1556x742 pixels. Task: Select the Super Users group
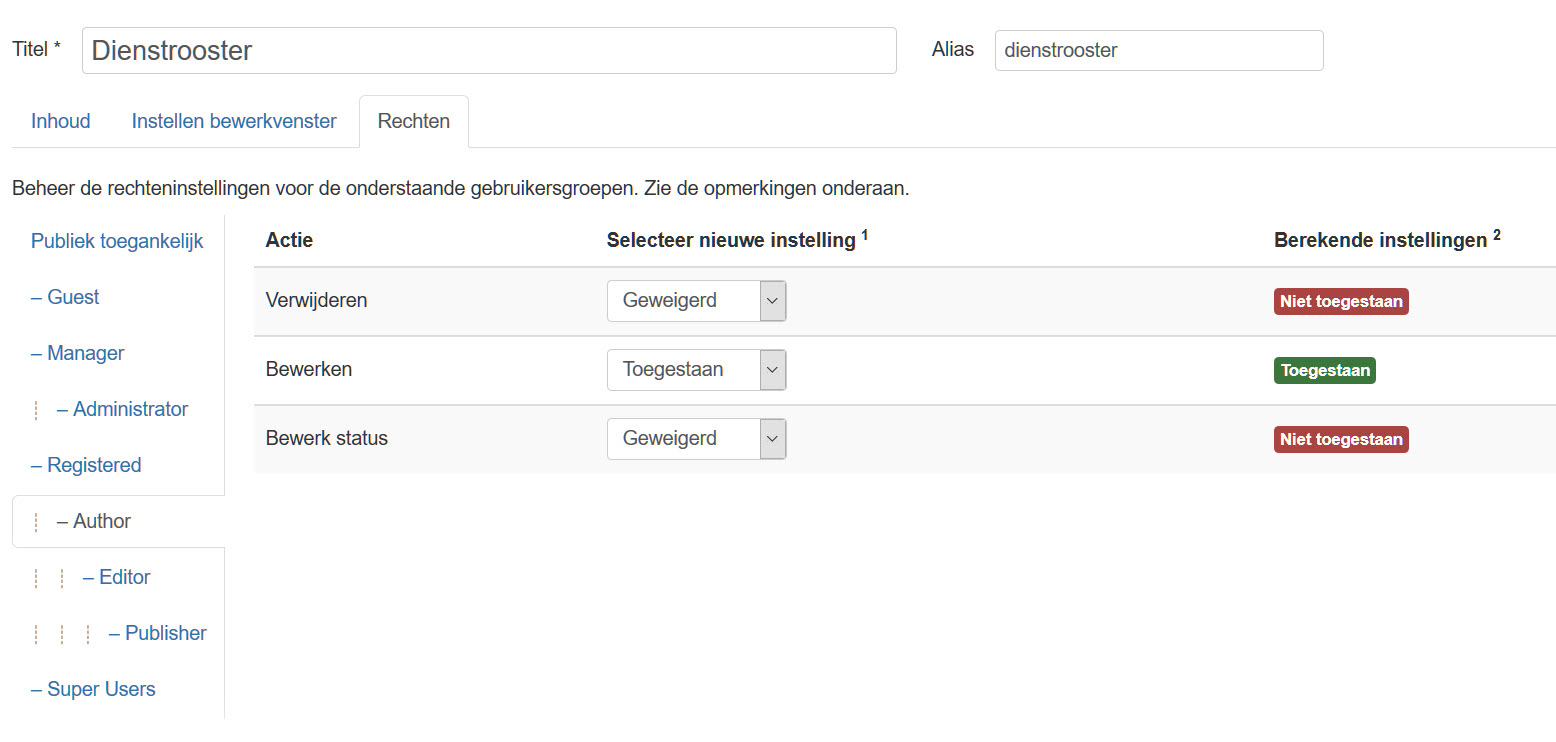101,690
